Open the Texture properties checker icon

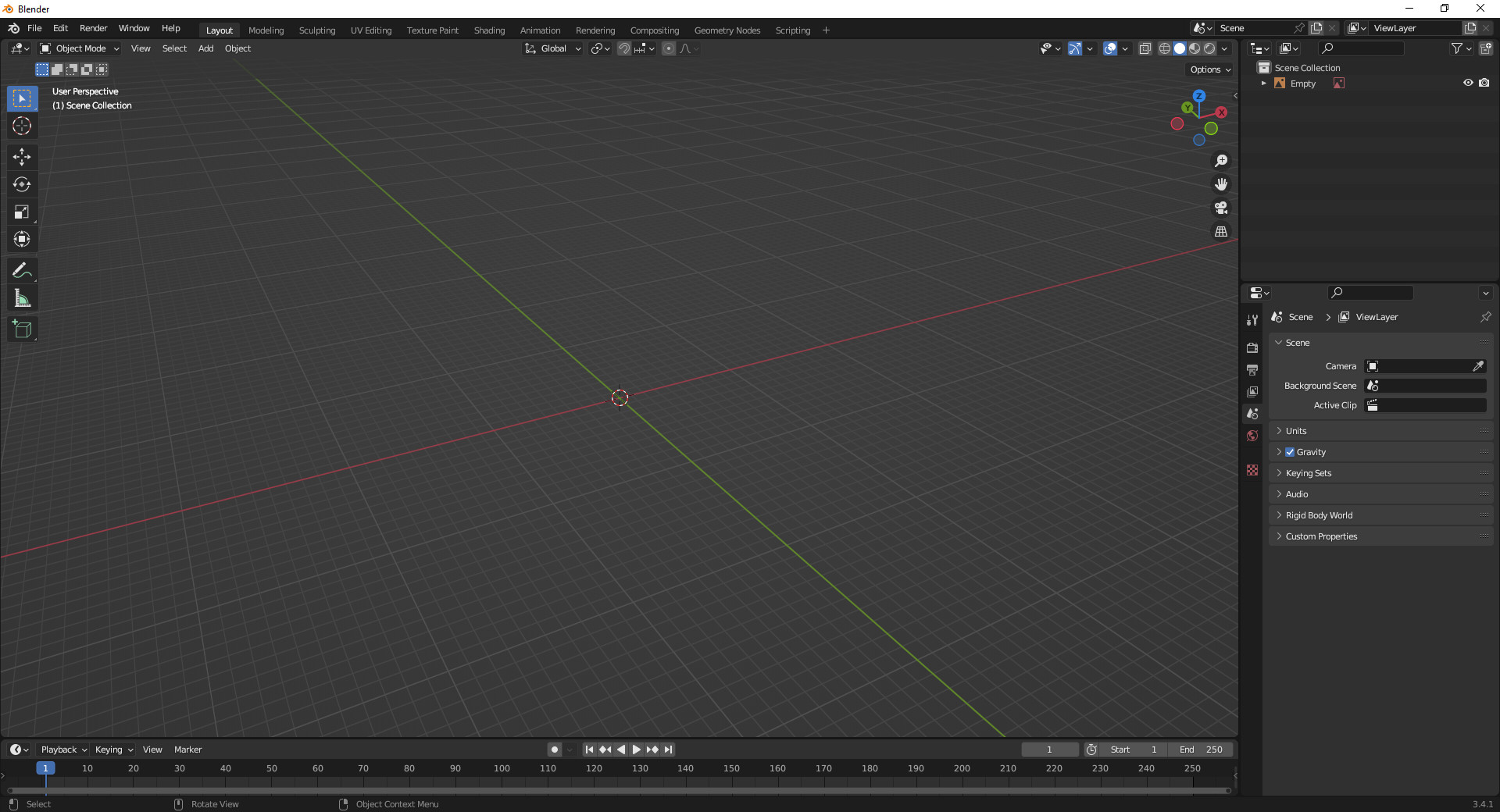pos(1252,470)
